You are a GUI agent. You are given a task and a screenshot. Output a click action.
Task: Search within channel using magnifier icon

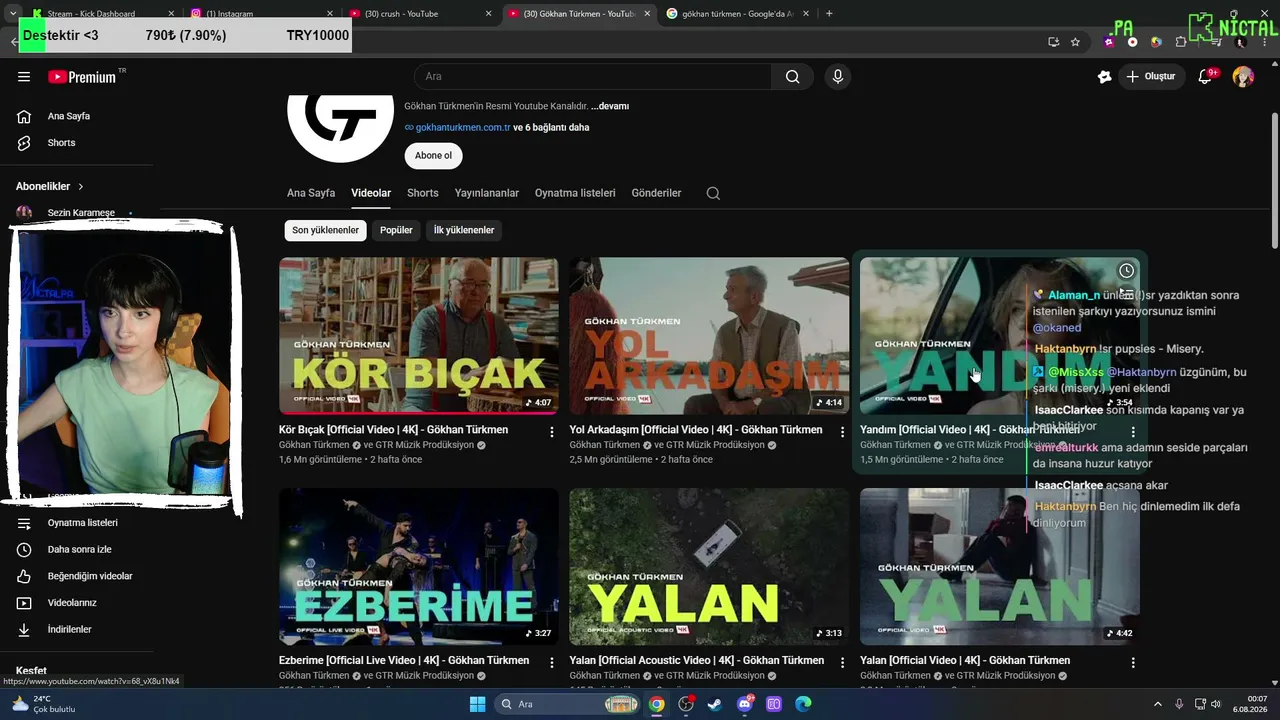[713, 193]
